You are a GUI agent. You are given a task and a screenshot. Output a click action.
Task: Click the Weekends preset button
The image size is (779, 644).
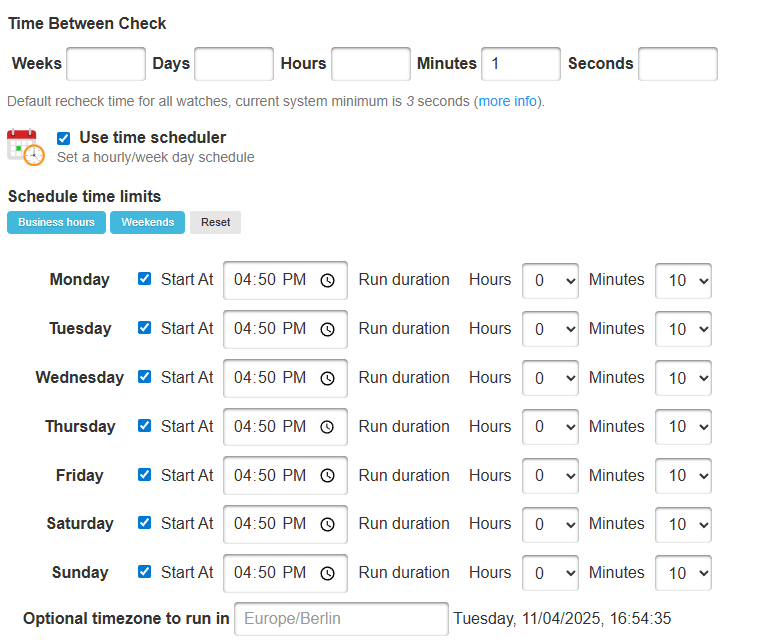click(x=147, y=222)
